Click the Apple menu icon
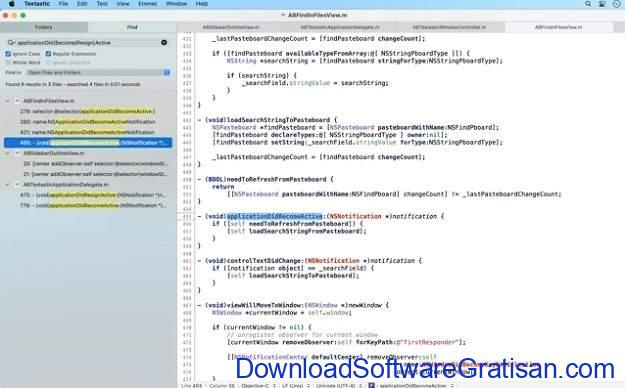 (x=12, y=4)
